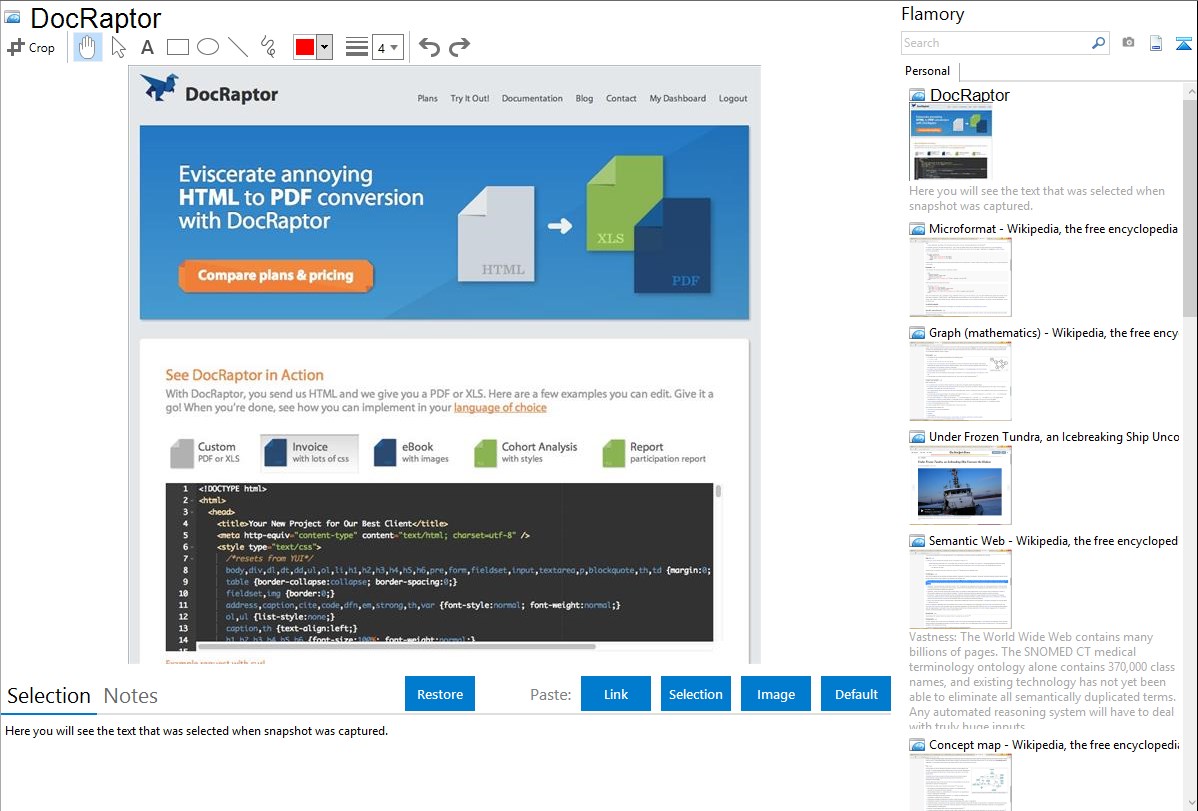
Task: Open the line thickness dropdown showing 4
Action: click(x=388, y=47)
